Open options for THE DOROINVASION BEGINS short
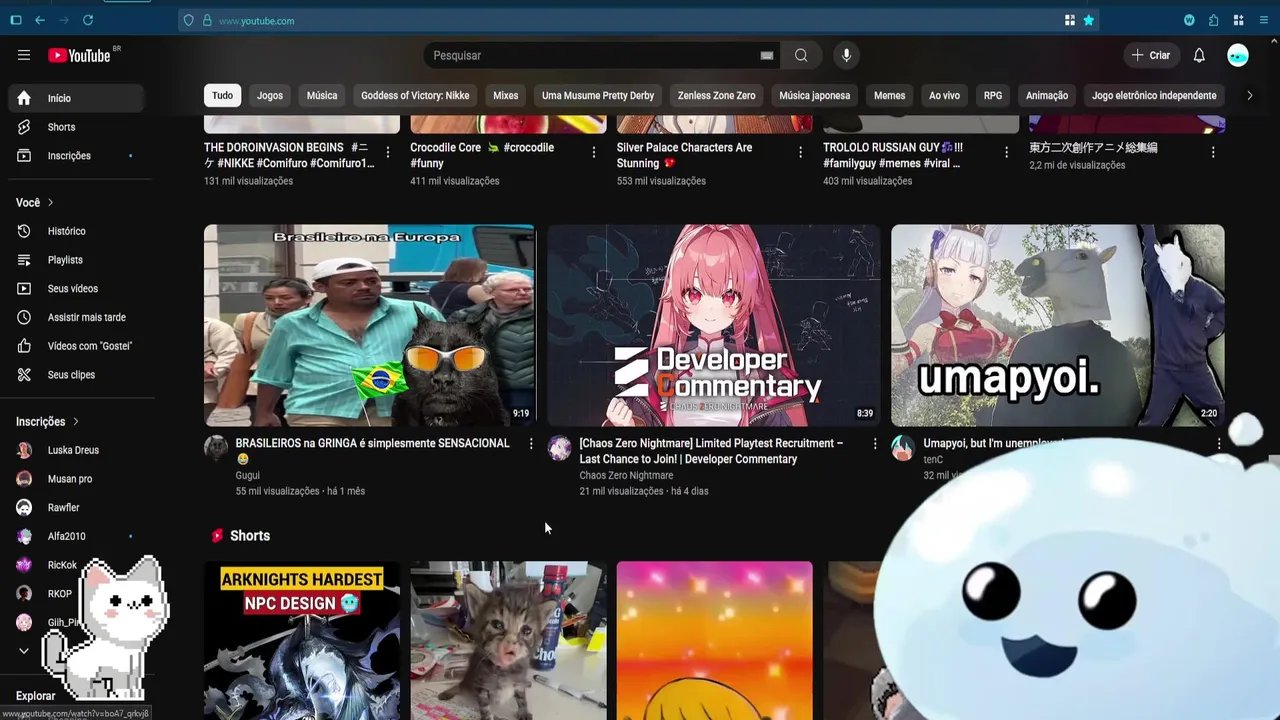Image resolution: width=1280 pixels, height=720 pixels. click(x=388, y=152)
